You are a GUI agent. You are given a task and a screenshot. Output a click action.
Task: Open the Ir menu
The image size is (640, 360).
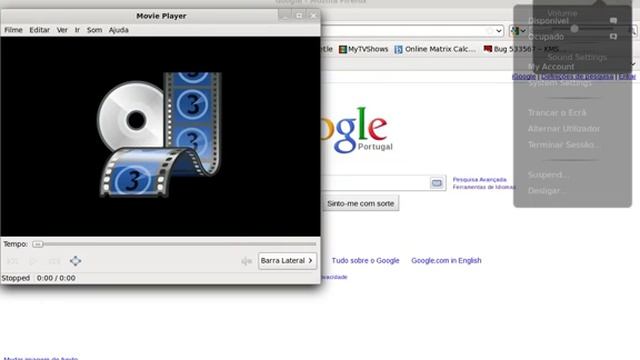[x=77, y=30]
